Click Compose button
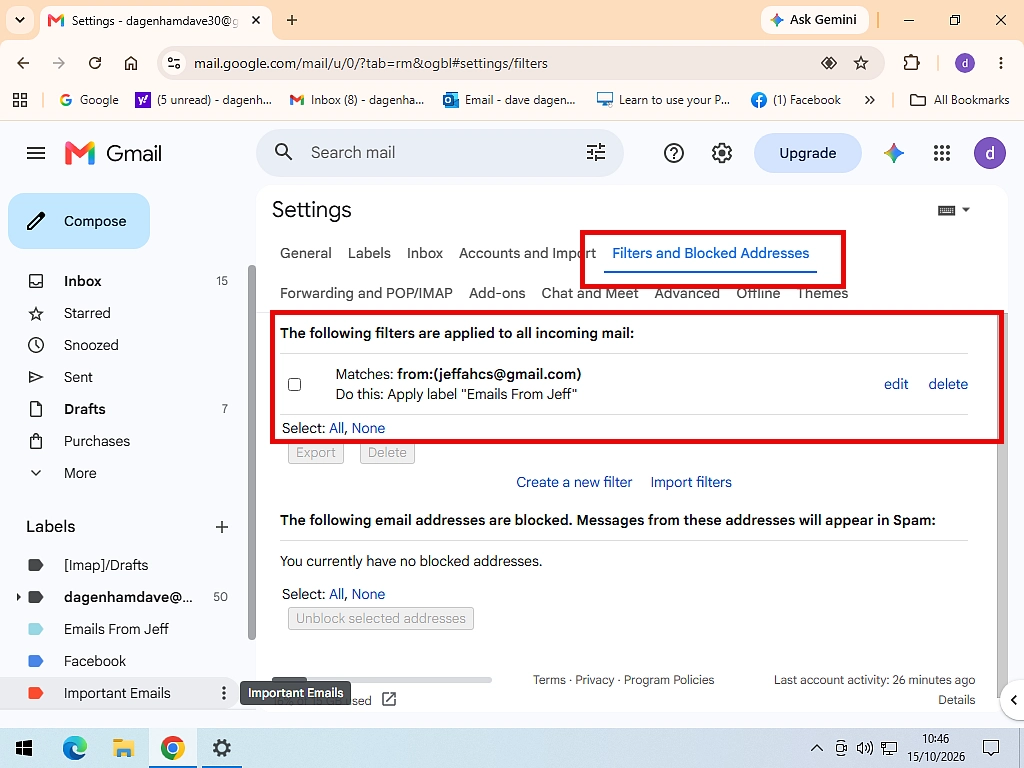 (x=79, y=221)
